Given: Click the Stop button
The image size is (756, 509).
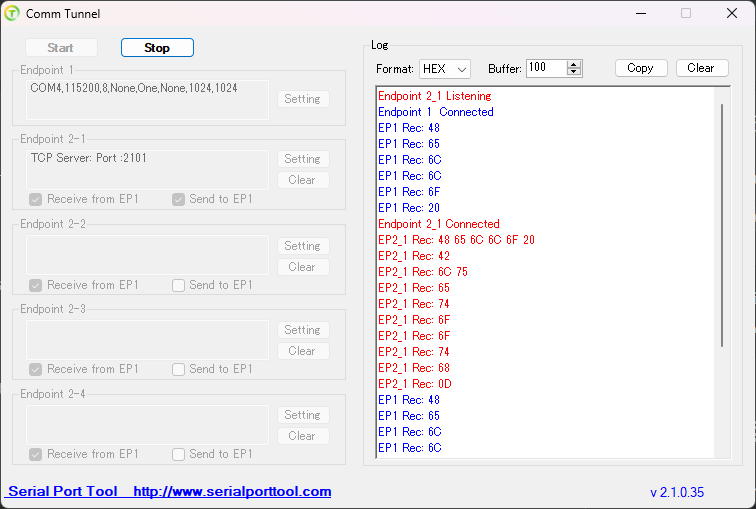Looking at the screenshot, I should 157,48.
